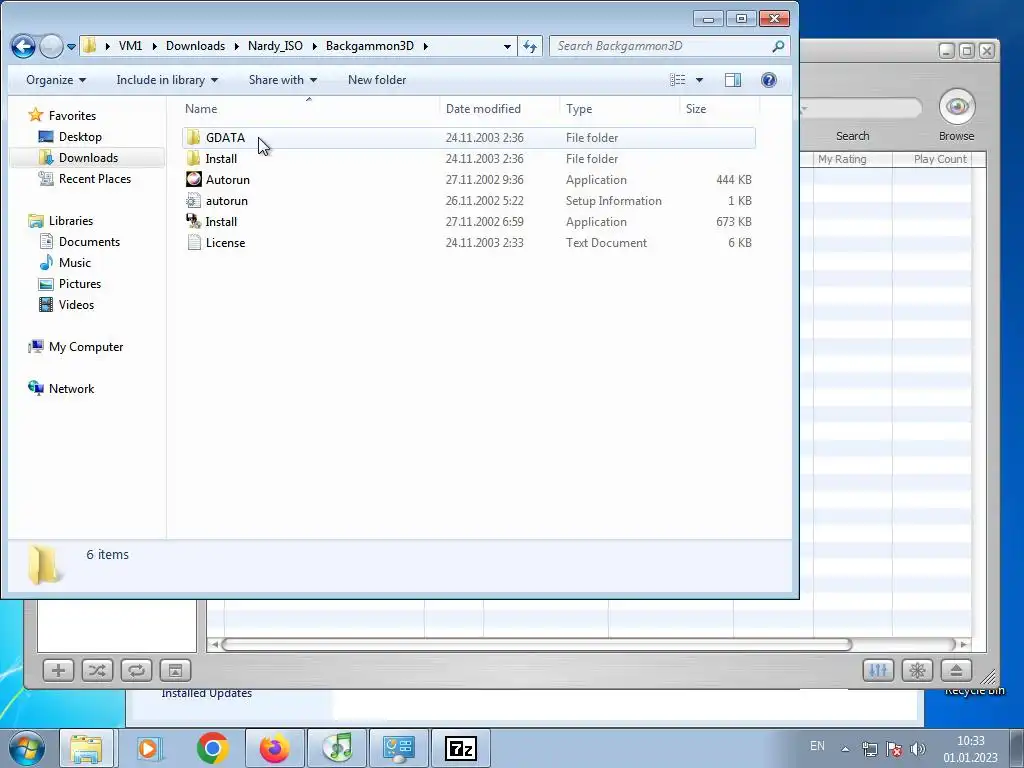Screen dimensions: 1024x768
Task: Expand the arrow after Backgammon3D breadcrumb
Action: click(x=426, y=46)
